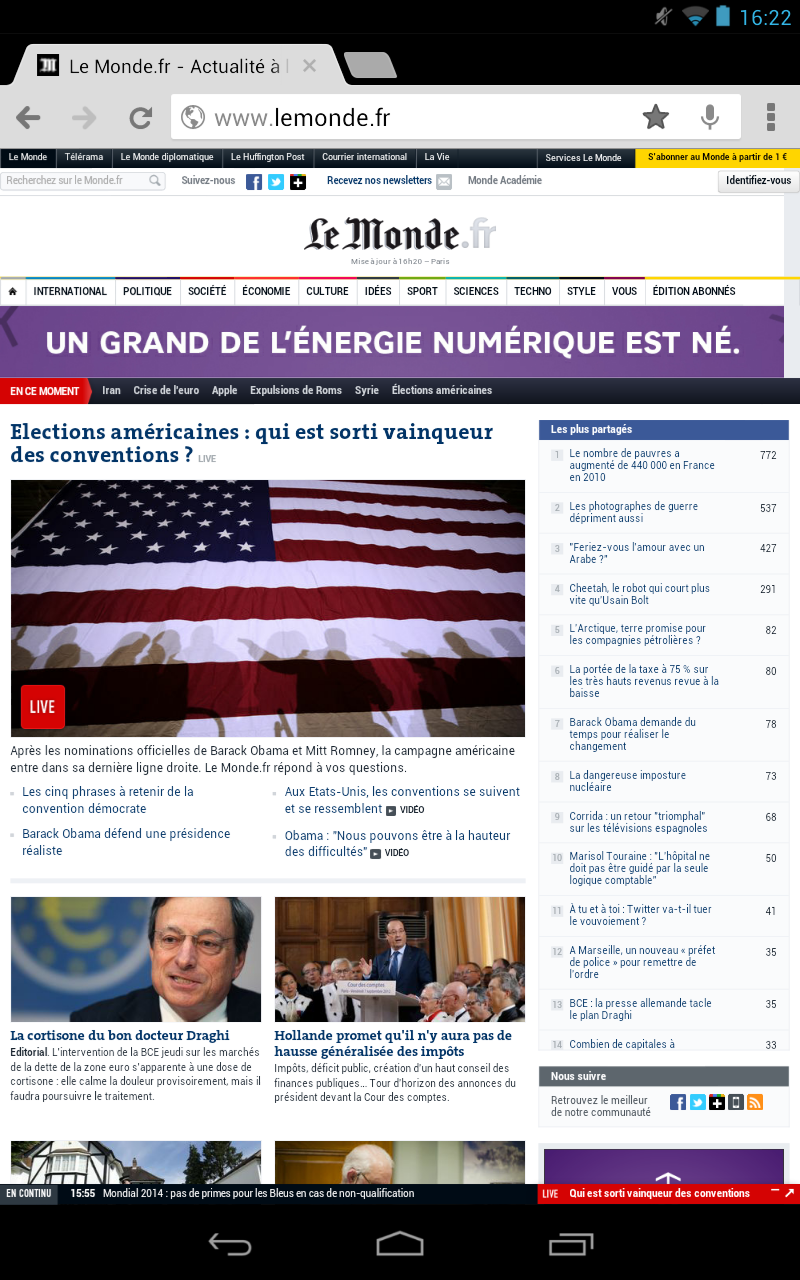800x1280 pixels.
Task: Close the Le Monde.fr browser tab
Action: [309, 66]
